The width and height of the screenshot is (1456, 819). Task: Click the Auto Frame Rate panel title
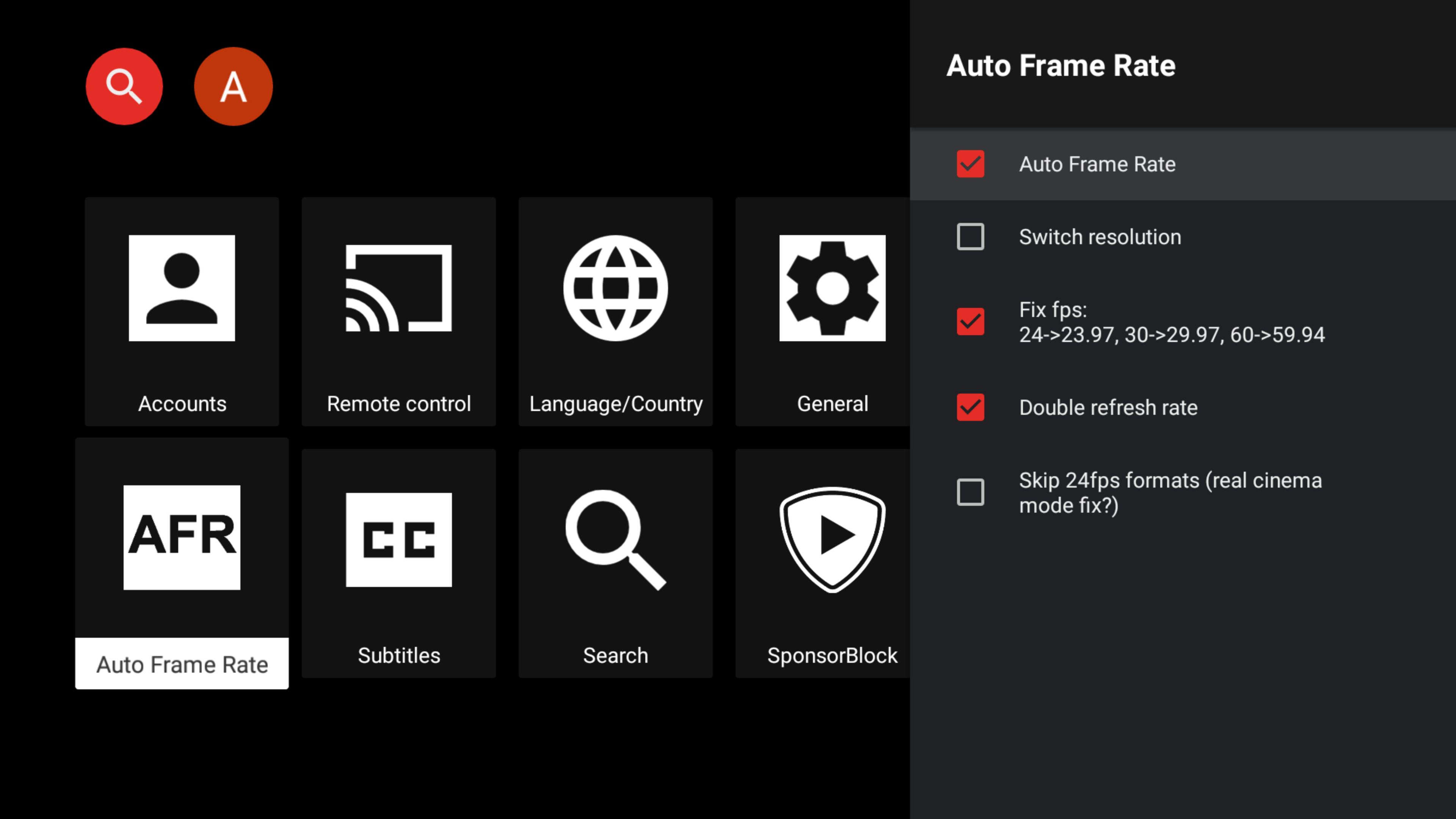click(x=1061, y=66)
